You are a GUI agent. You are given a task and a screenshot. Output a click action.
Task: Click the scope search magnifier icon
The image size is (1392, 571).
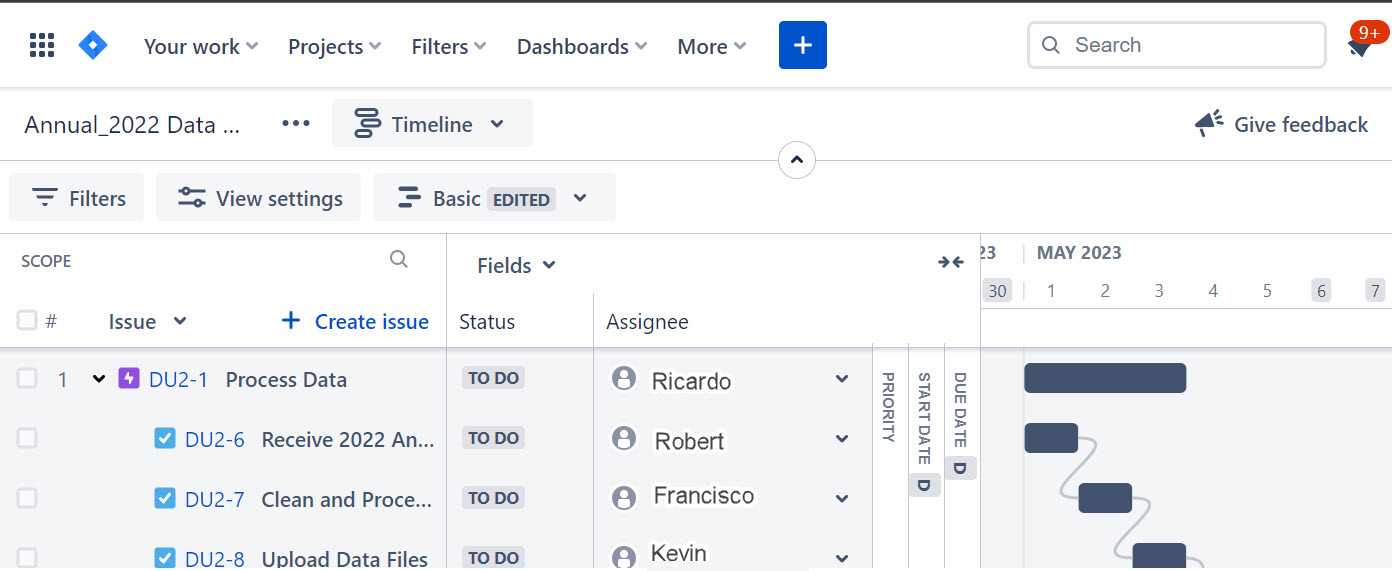coord(399,260)
